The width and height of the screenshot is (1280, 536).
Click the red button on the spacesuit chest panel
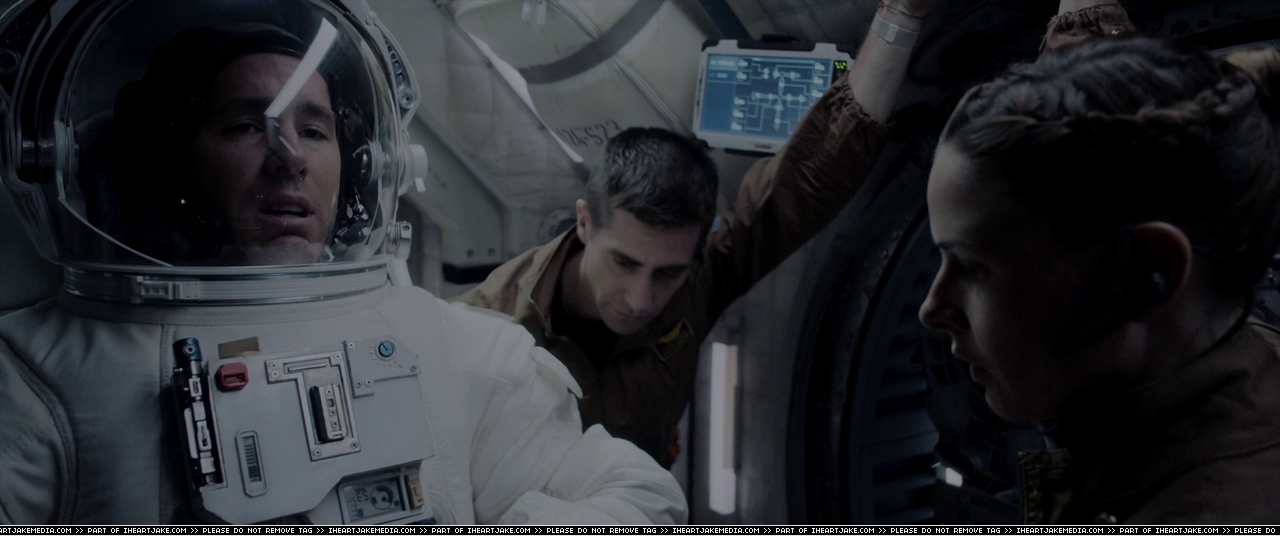(232, 376)
